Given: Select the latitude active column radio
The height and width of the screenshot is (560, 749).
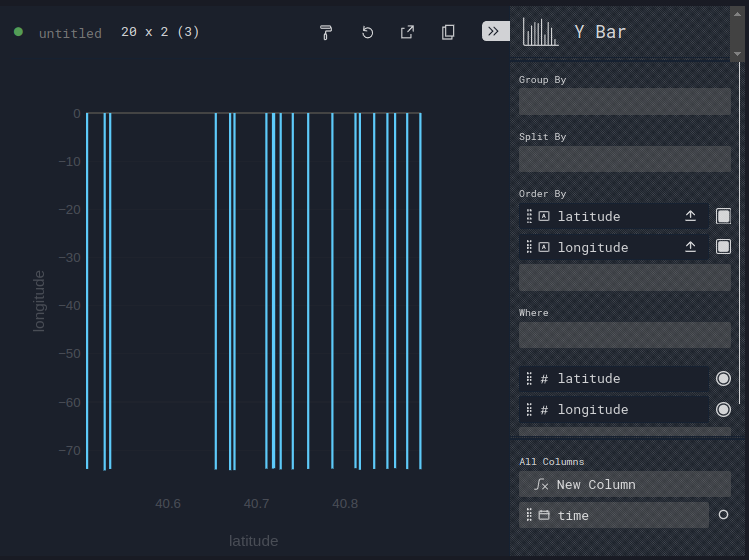Looking at the screenshot, I should coord(723,378).
